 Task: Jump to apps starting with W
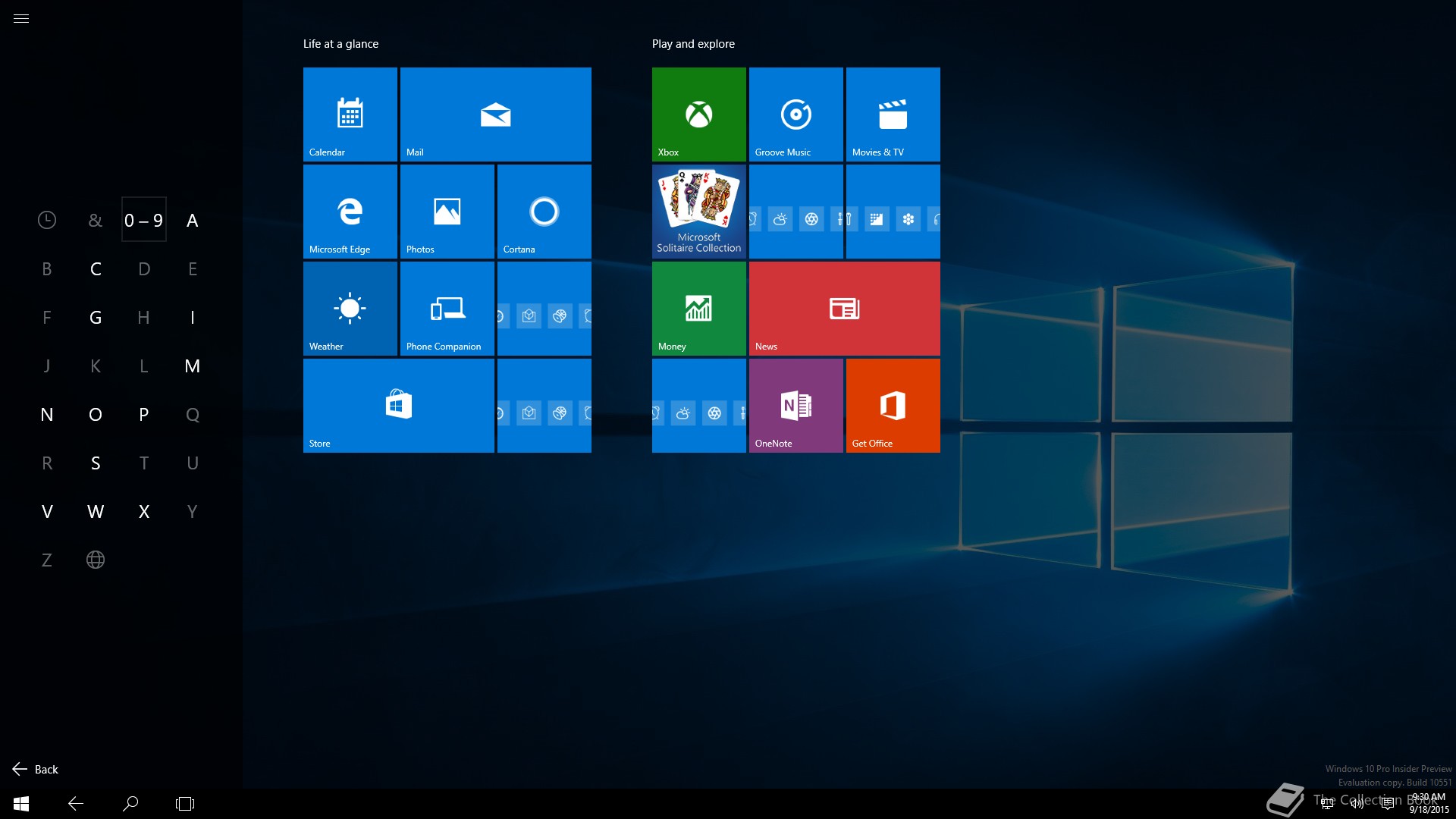[x=96, y=511]
